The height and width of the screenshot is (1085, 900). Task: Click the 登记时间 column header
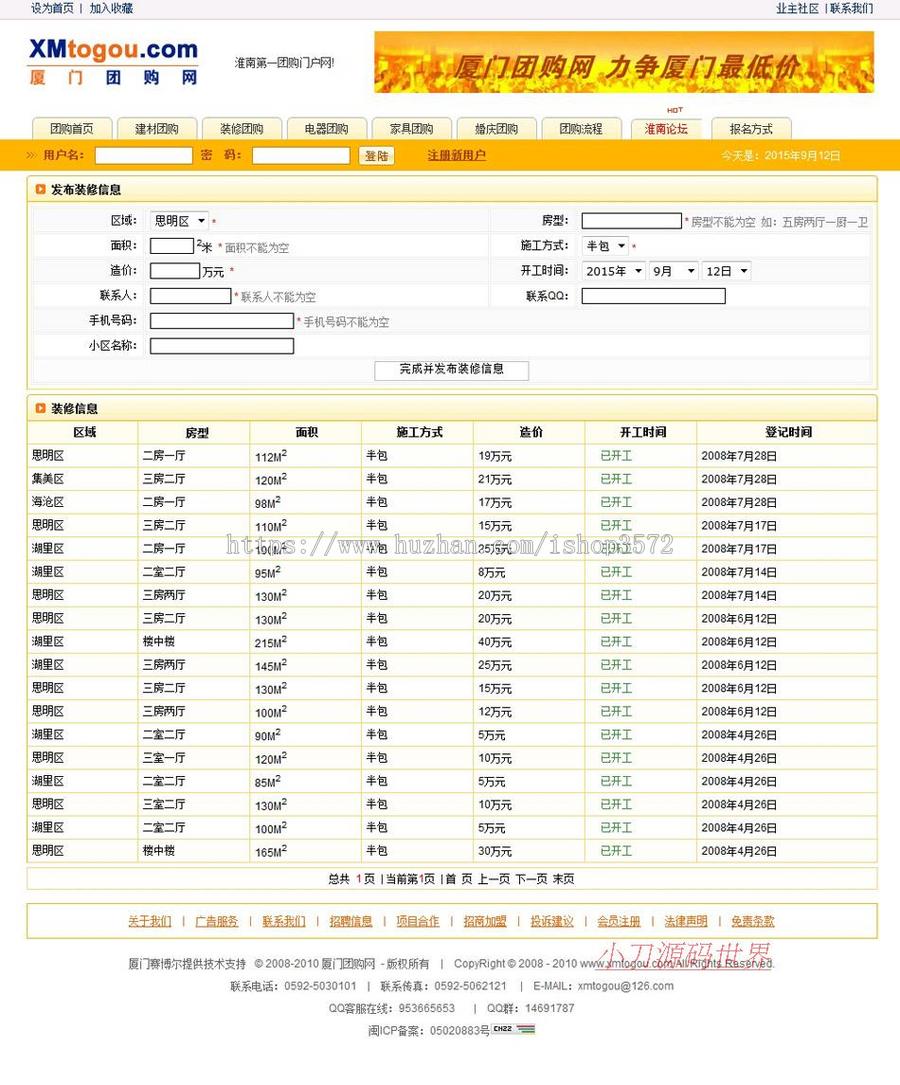click(788, 432)
